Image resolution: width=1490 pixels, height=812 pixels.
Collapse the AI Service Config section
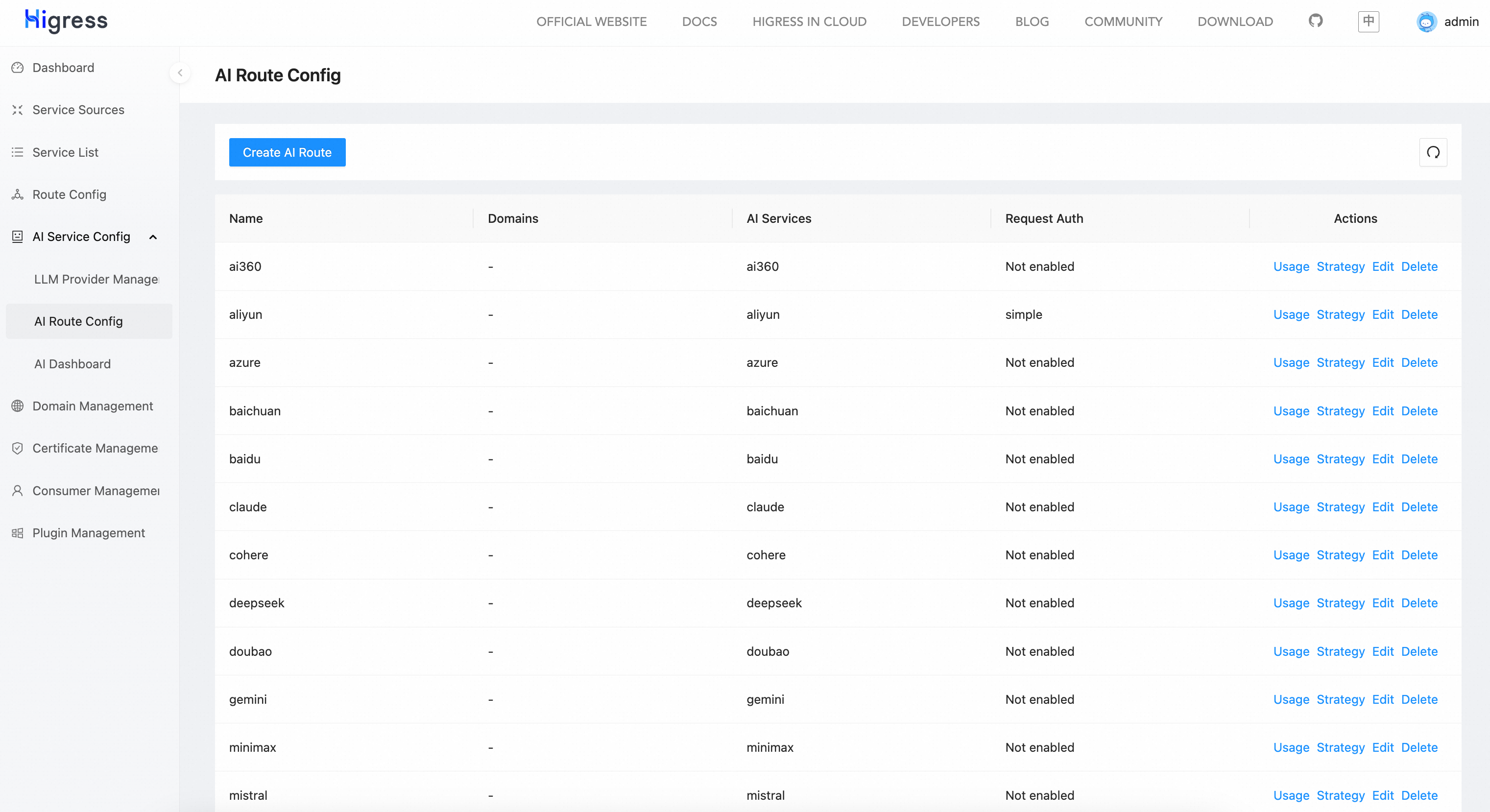(153, 237)
